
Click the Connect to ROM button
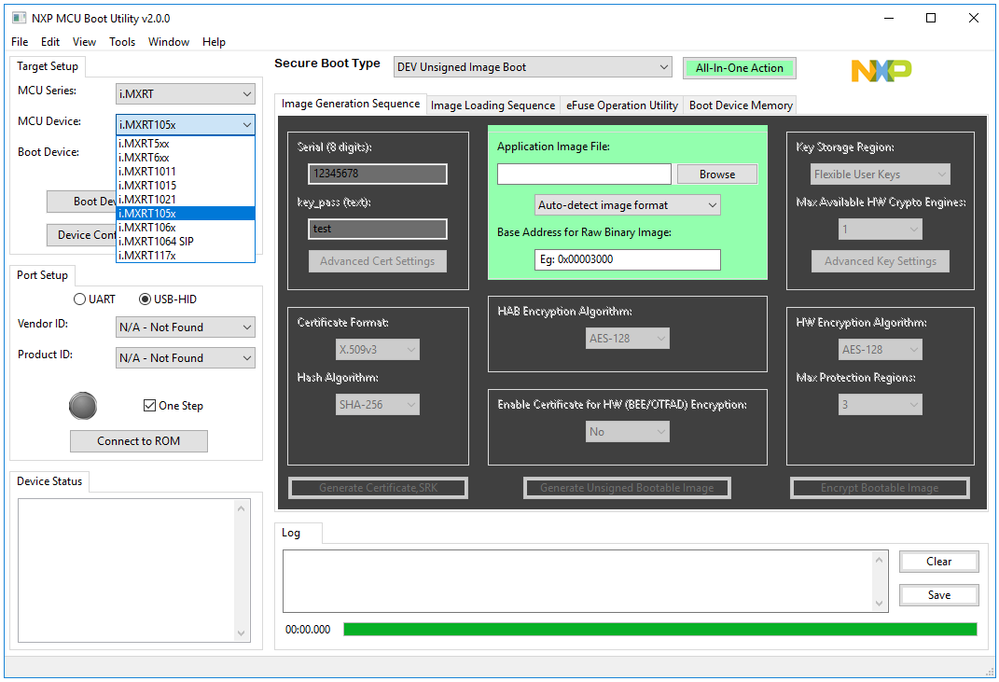pyautogui.click(x=139, y=441)
